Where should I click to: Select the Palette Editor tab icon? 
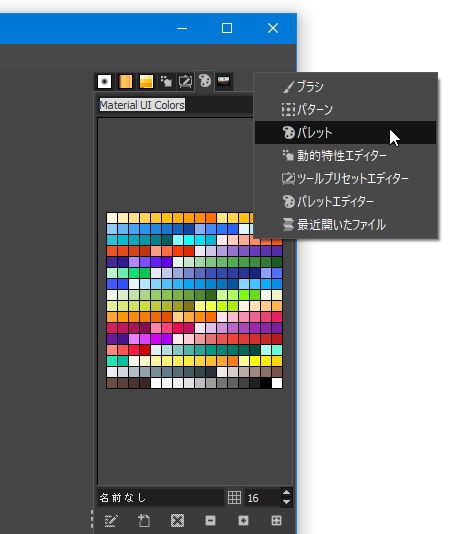[x=204, y=81]
